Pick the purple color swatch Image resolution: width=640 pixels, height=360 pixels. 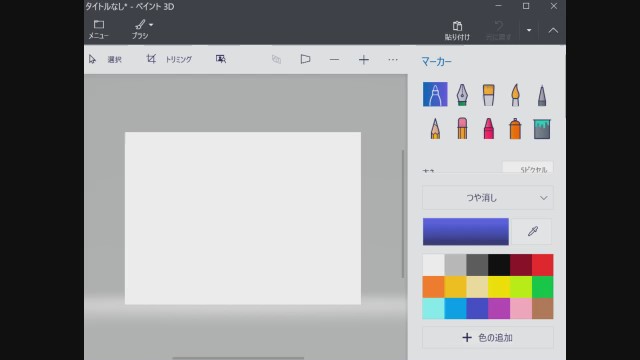pyautogui.click(x=499, y=308)
